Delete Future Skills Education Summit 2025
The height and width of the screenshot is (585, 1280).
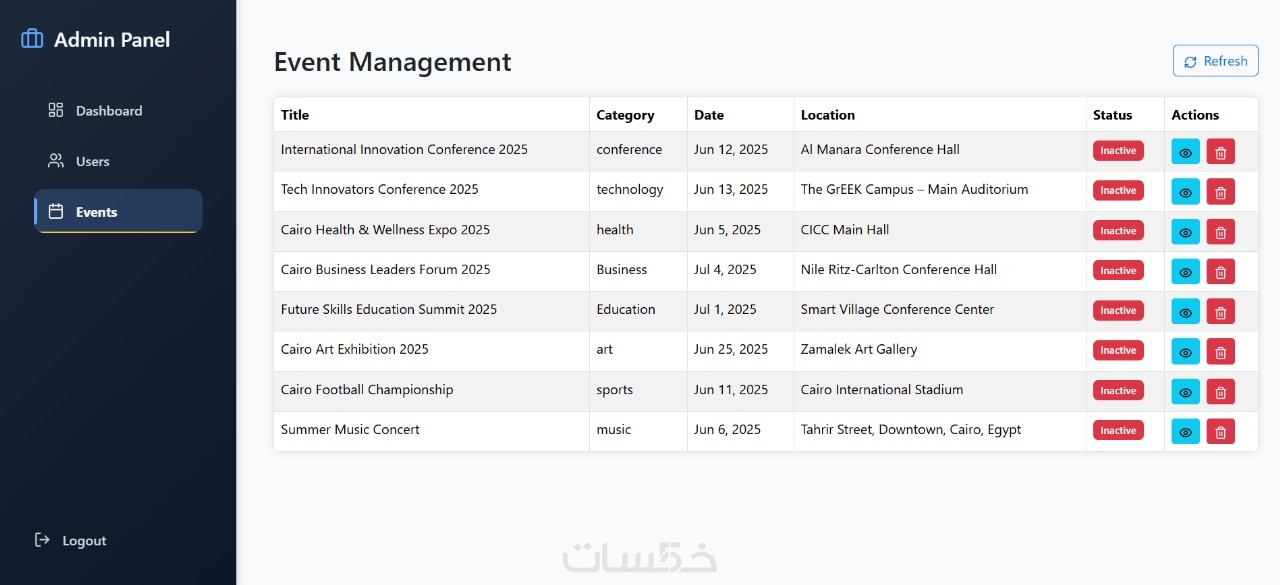[1220, 311]
